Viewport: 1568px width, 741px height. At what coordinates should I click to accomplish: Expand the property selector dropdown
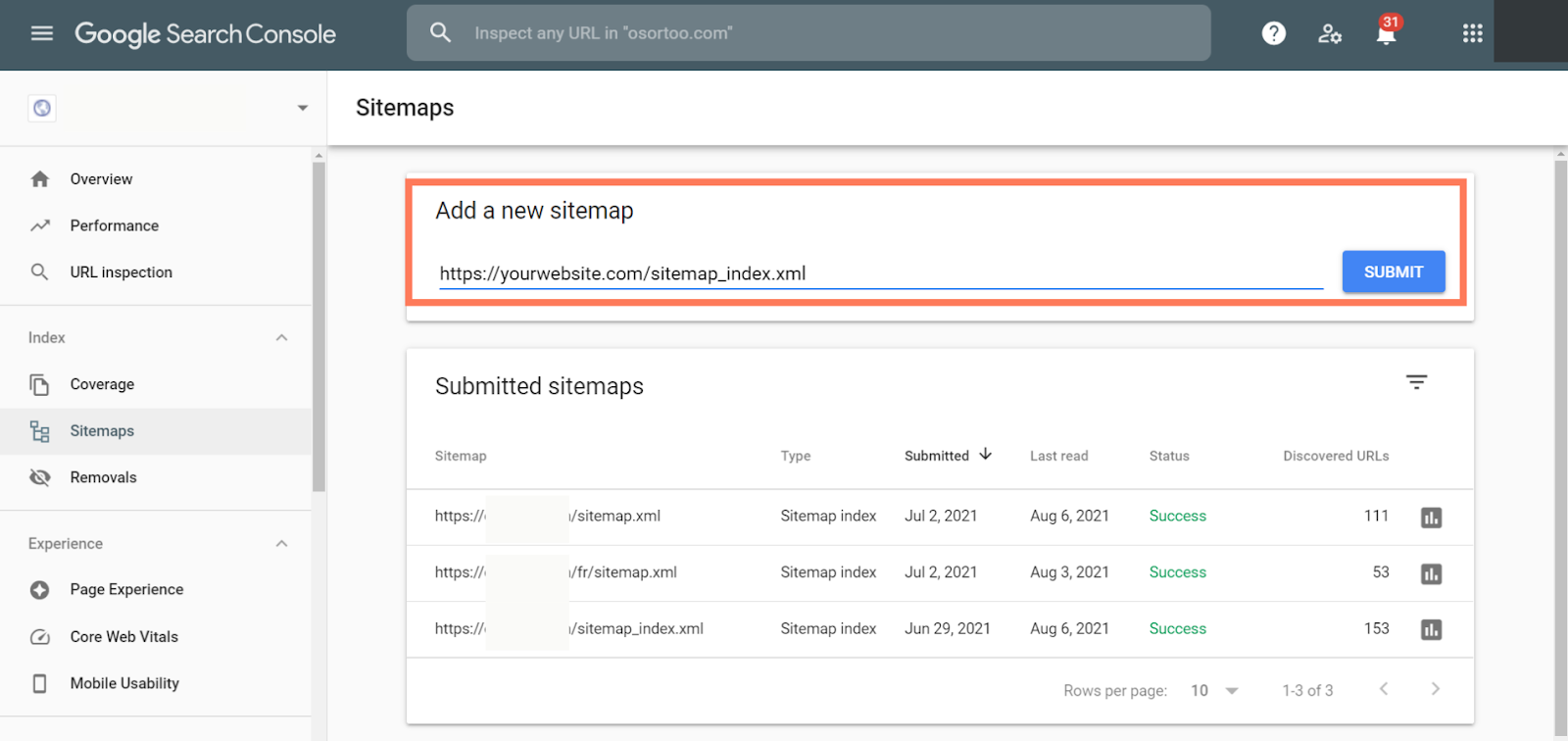(302, 108)
